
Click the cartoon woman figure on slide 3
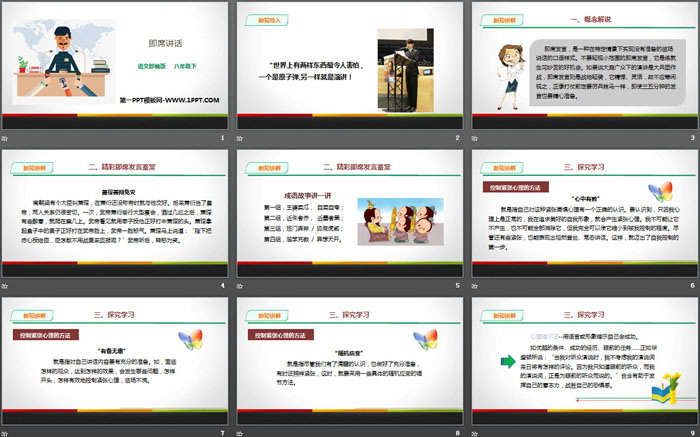point(509,76)
